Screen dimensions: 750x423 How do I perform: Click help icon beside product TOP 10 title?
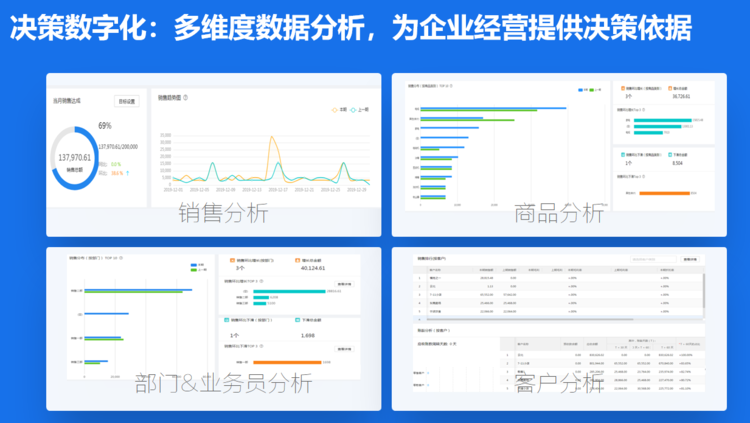click(451, 86)
